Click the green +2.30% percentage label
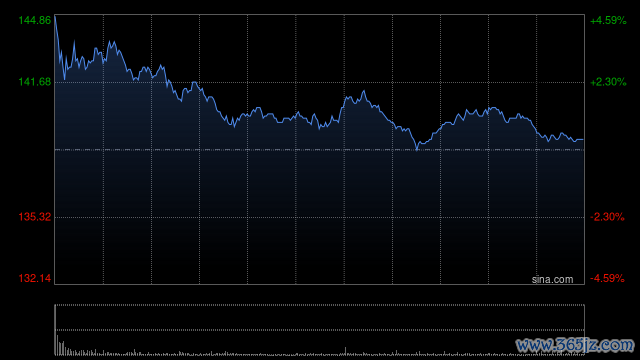This screenshot has width=640, height=360. (608, 82)
